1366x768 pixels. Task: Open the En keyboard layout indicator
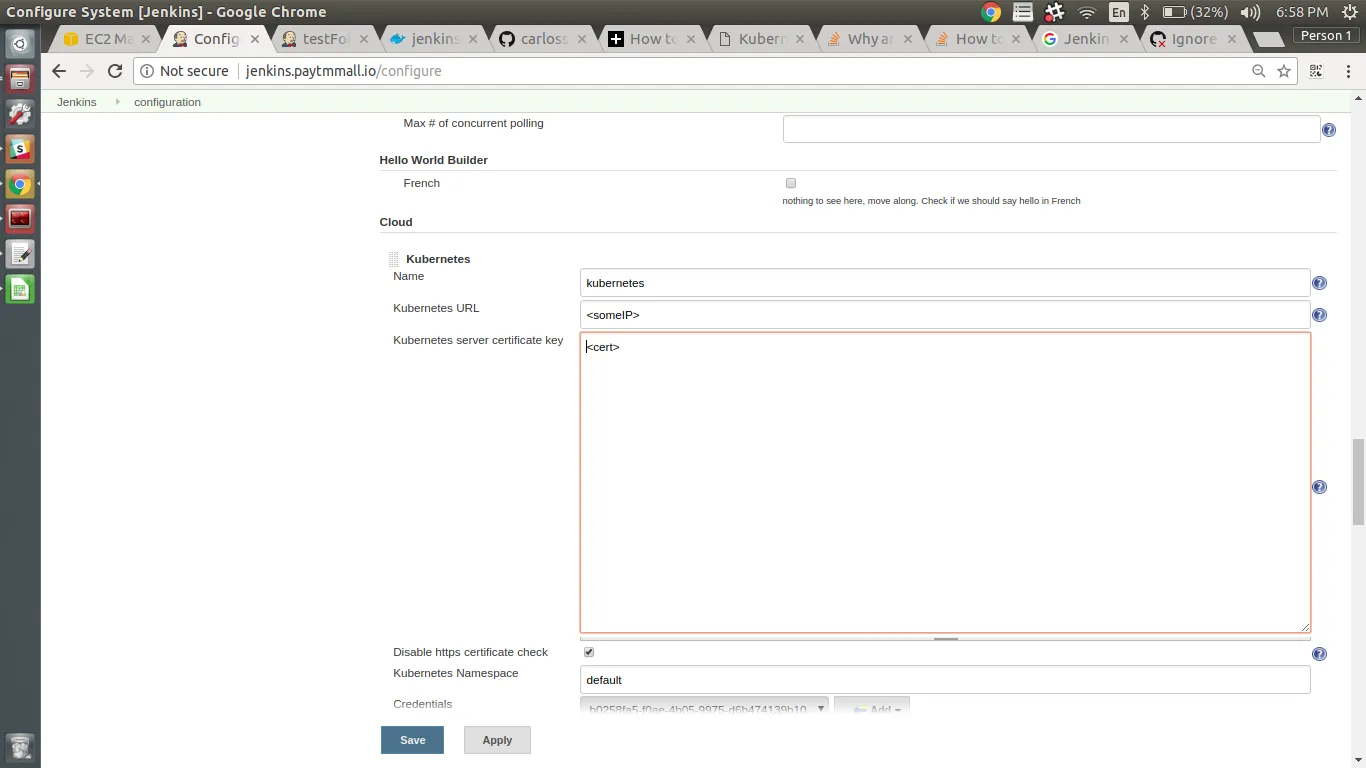(1118, 12)
